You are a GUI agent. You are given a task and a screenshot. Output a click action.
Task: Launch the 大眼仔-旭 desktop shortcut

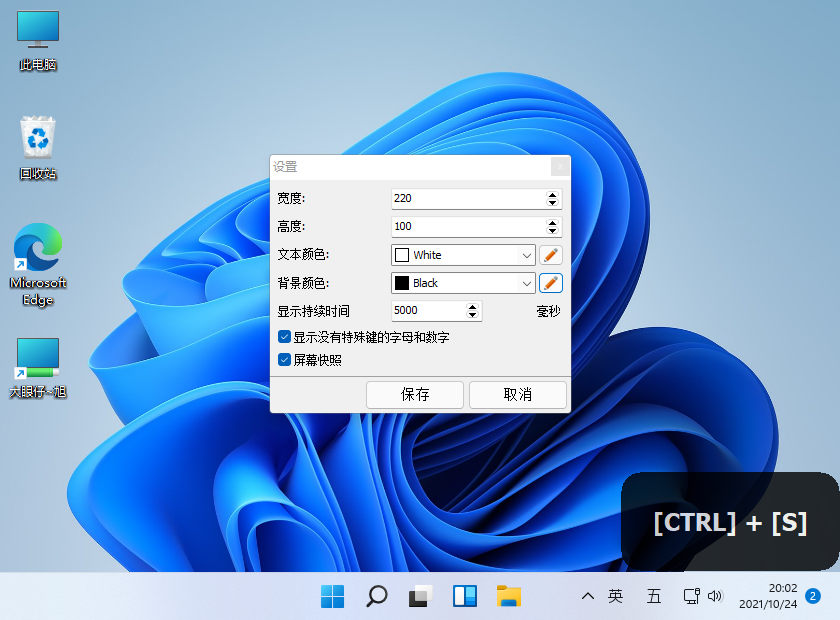pos(36,356)
